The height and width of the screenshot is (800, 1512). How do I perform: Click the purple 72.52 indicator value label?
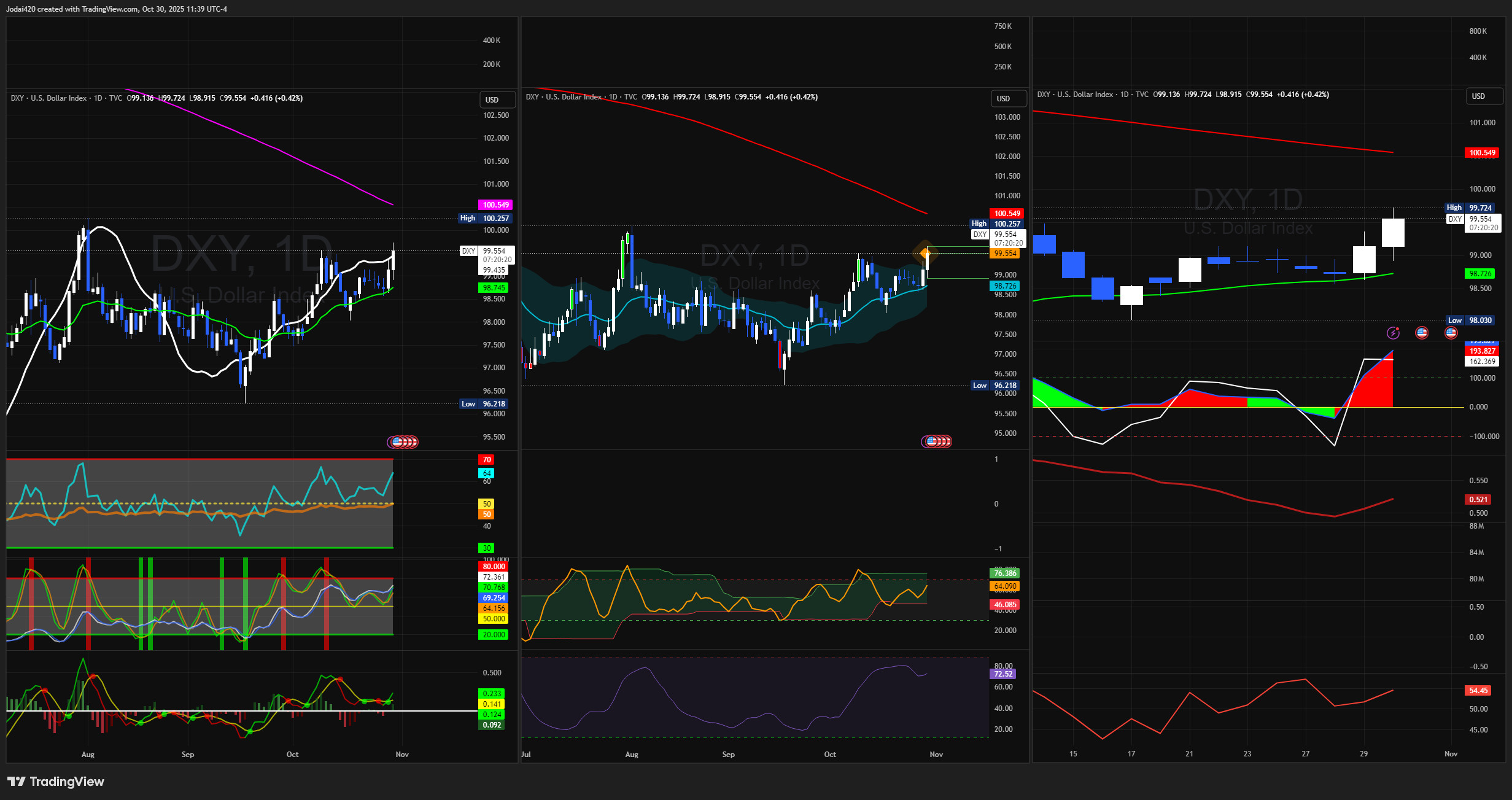point(1002,674)
